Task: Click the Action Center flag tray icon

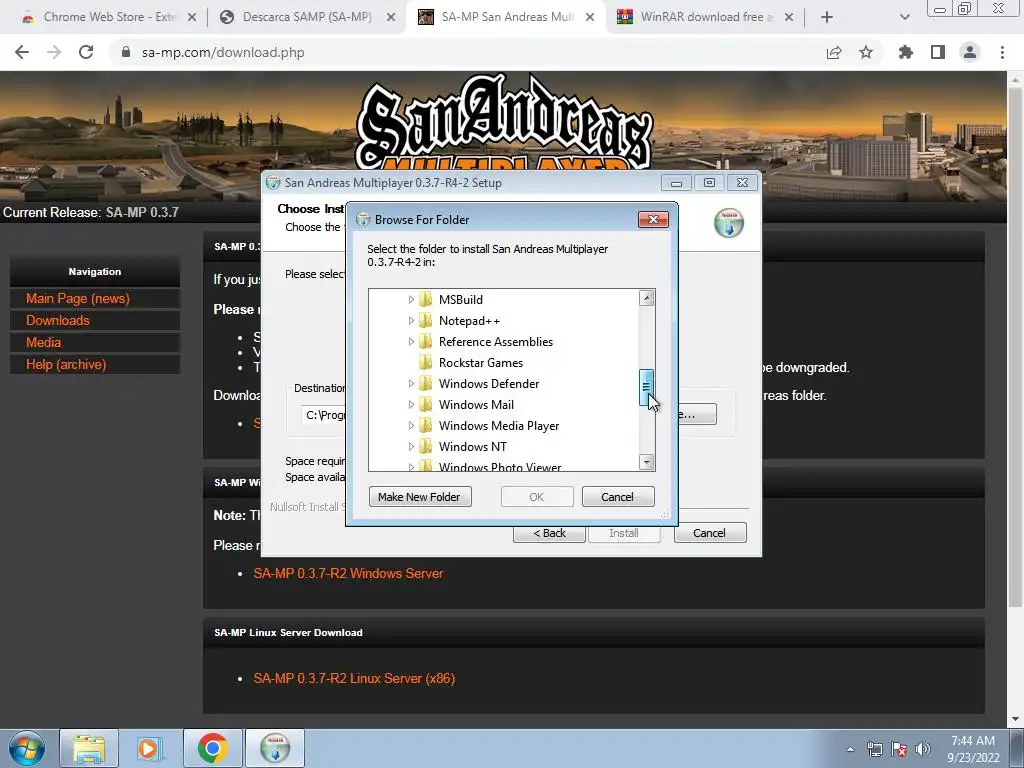Action: [899, 749]
